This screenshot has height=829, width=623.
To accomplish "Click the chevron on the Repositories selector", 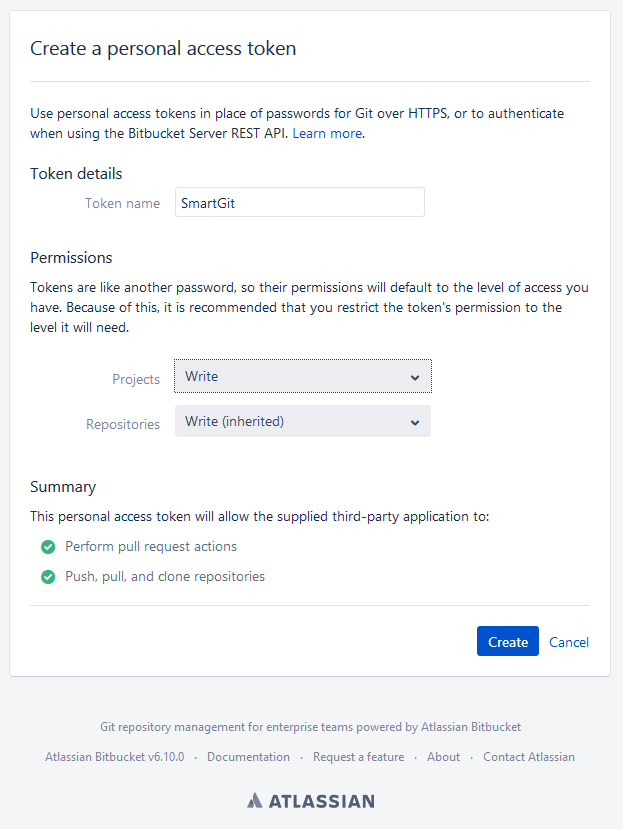I will coord(415,421).
